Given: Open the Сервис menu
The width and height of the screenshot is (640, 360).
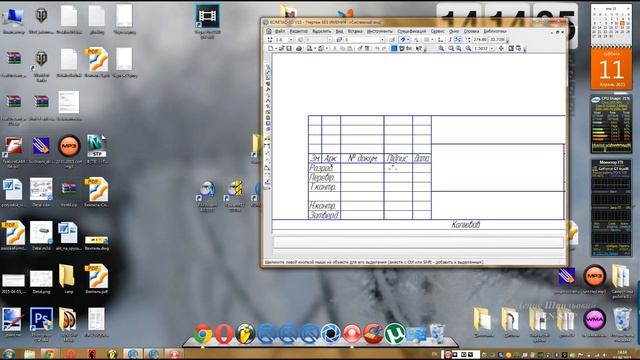Looking at the screenshot, I should pyautogui.click(x=437, y=31).
